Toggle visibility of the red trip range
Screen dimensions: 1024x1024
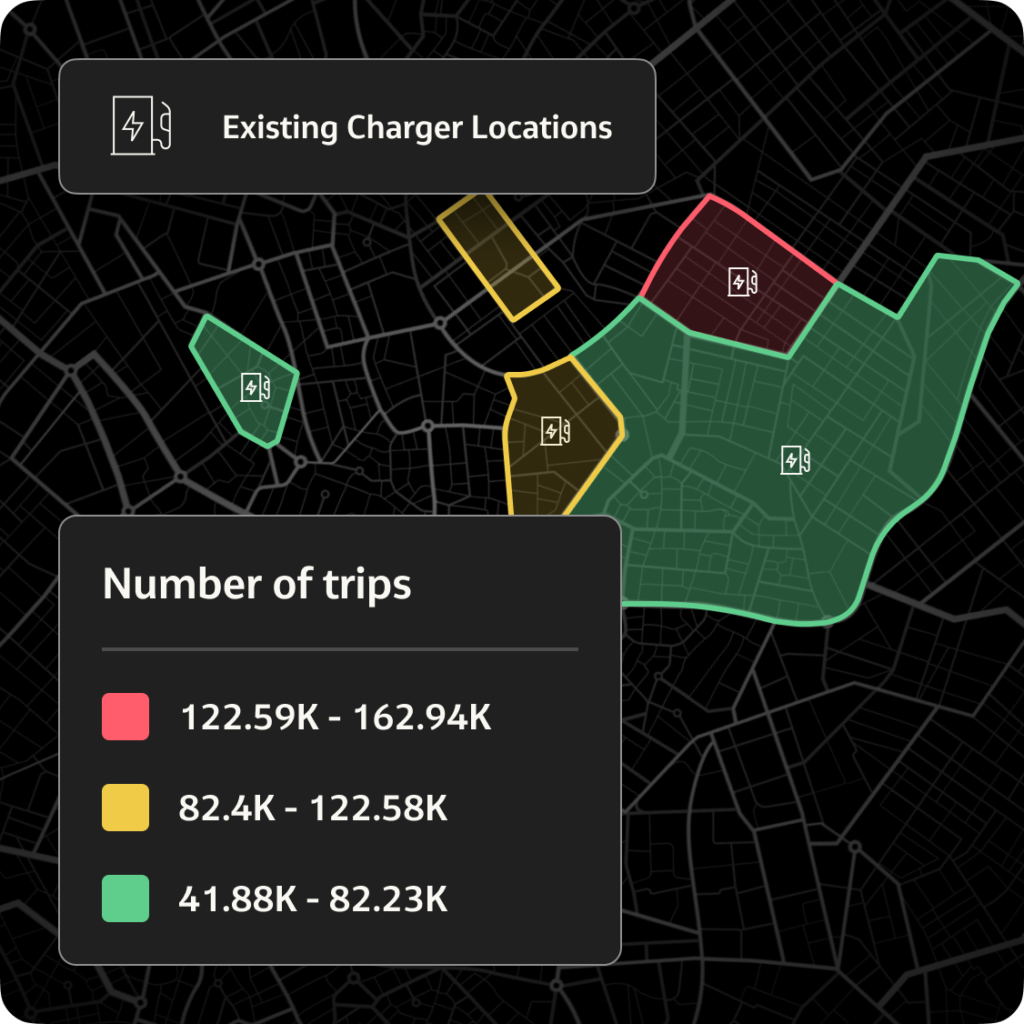click(124, 717)
